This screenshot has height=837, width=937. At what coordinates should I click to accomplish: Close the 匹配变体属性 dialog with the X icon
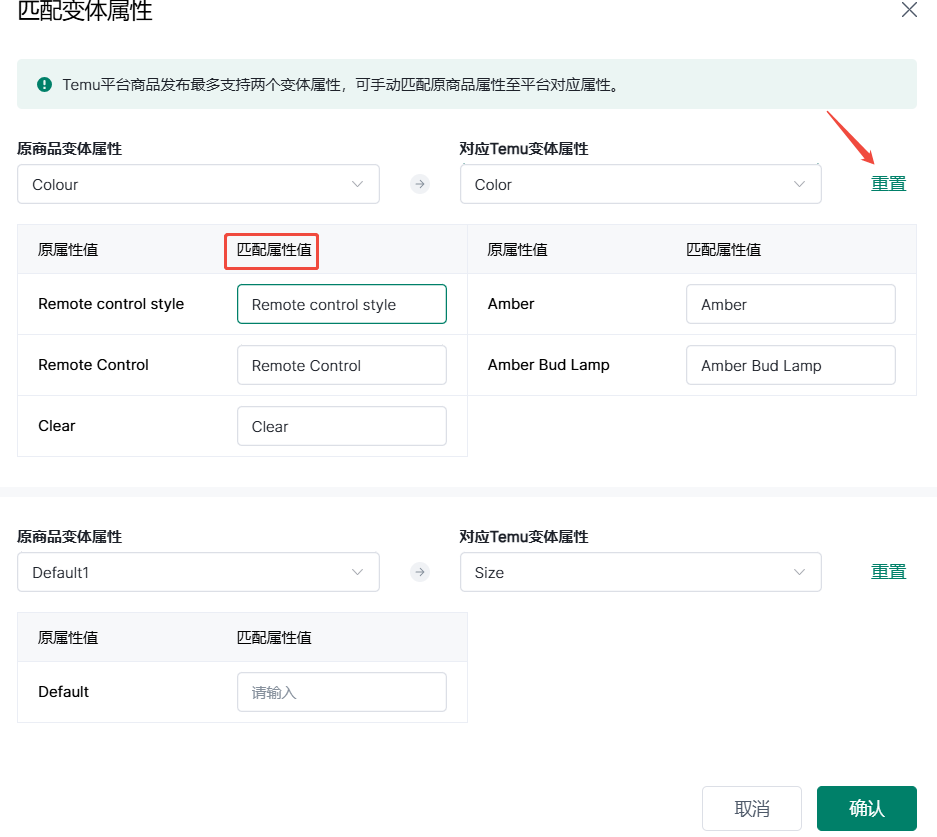[x=909, y=10]
